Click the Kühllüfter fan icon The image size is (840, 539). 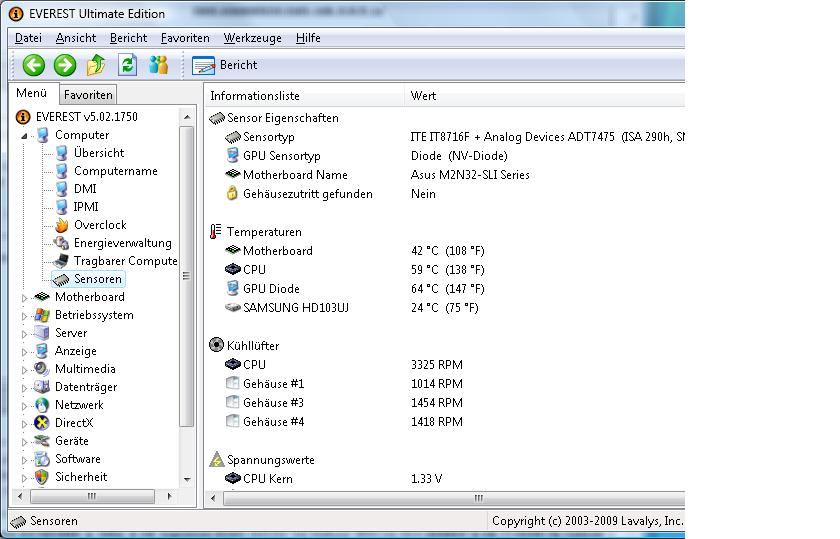pyautogui.click(x=216, y=345)
